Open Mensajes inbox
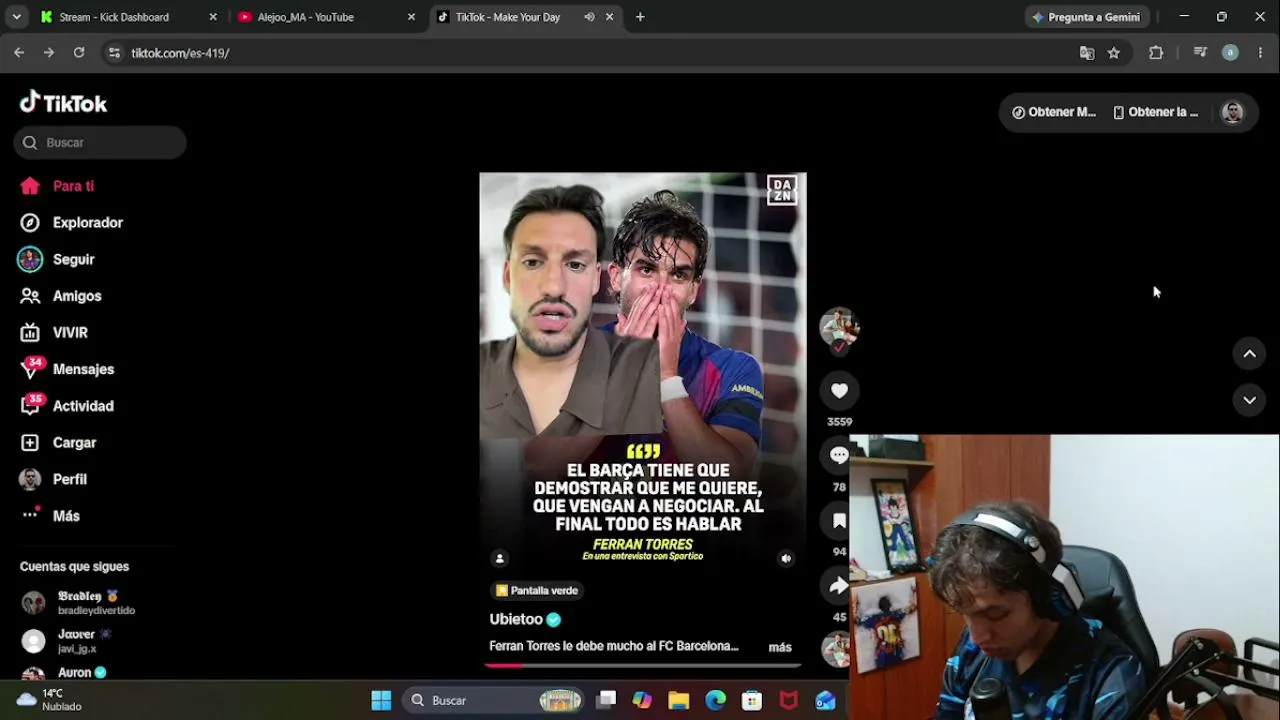This screenshot has width=1280, height=720. [x=67, y=369]
